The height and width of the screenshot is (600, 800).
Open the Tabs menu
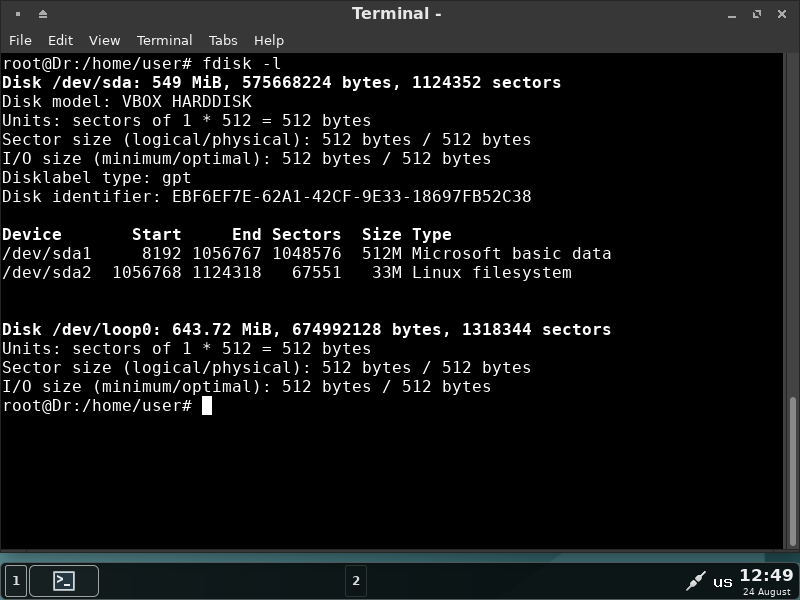coord(223,40)
